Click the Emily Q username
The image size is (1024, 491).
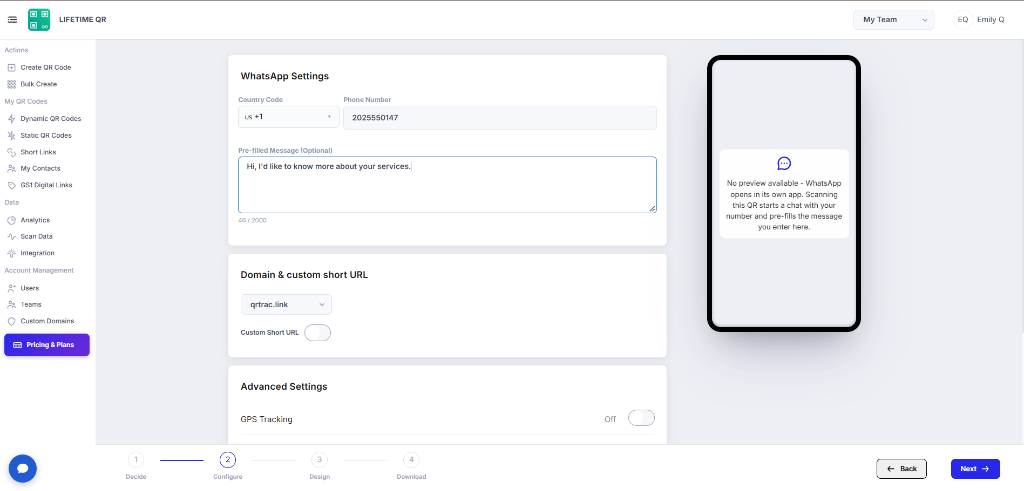[x=991, y=20]
